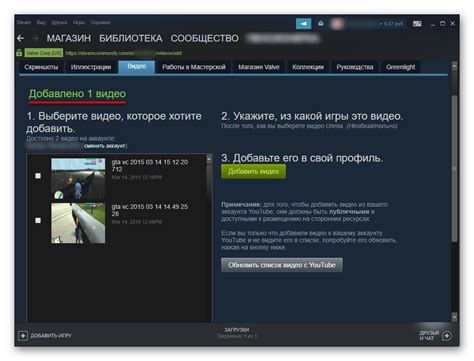Switch to Big Picture mode icon
This screenshot has height=361, width=474.
pos(417,24)
